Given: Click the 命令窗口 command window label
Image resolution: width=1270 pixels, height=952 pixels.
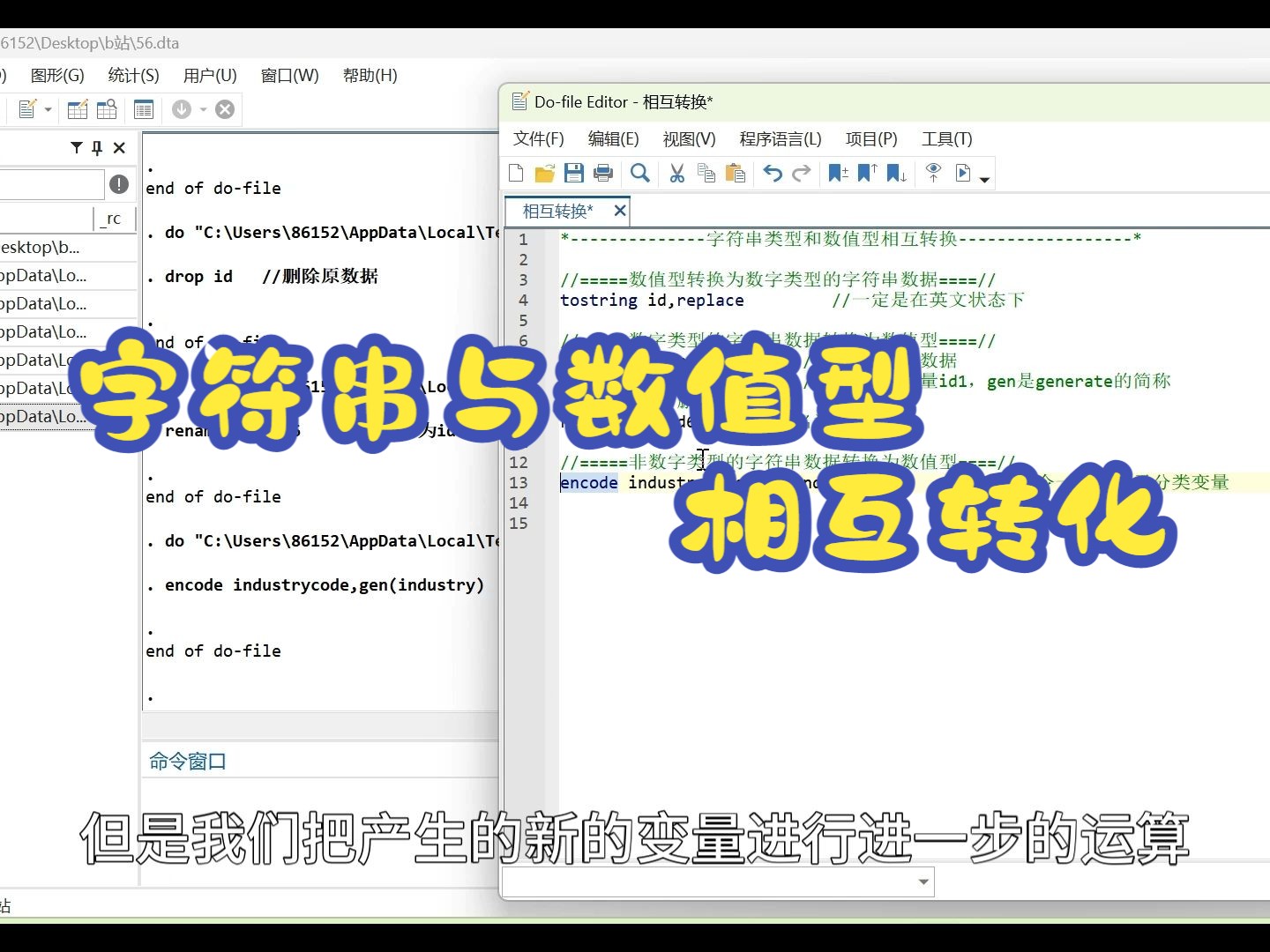Looking at the screenshot, I should pos(188,761).
